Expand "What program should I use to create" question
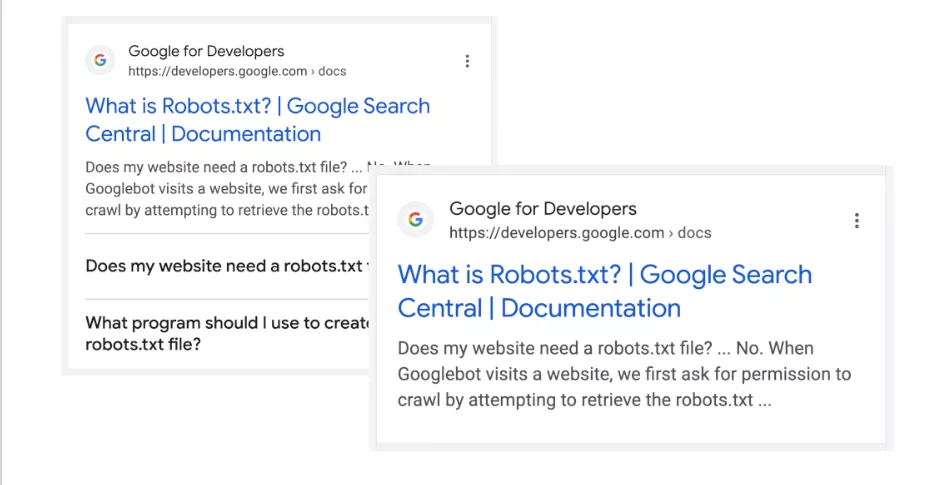 227,333
